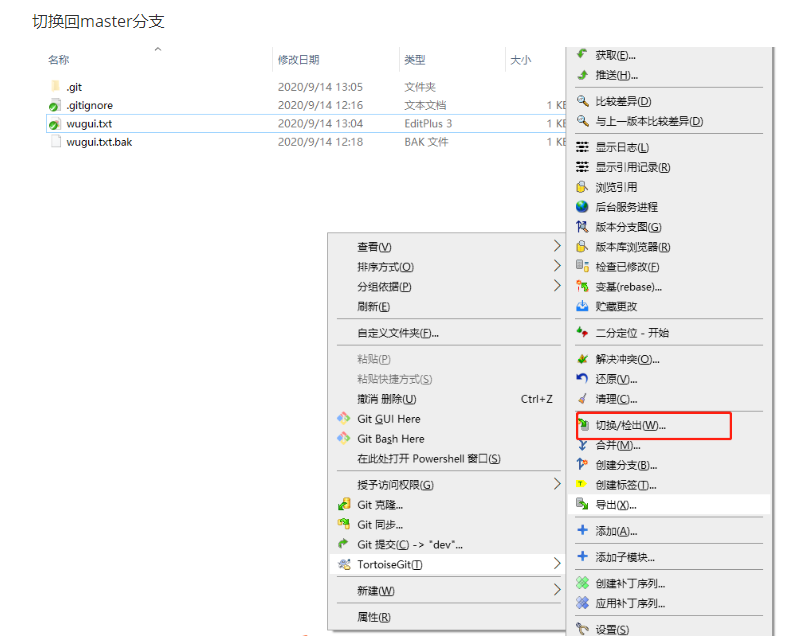The width and height of the screenshot is (793, 641).
Task: Click the 推送(H) push icon
Action: 582,75
